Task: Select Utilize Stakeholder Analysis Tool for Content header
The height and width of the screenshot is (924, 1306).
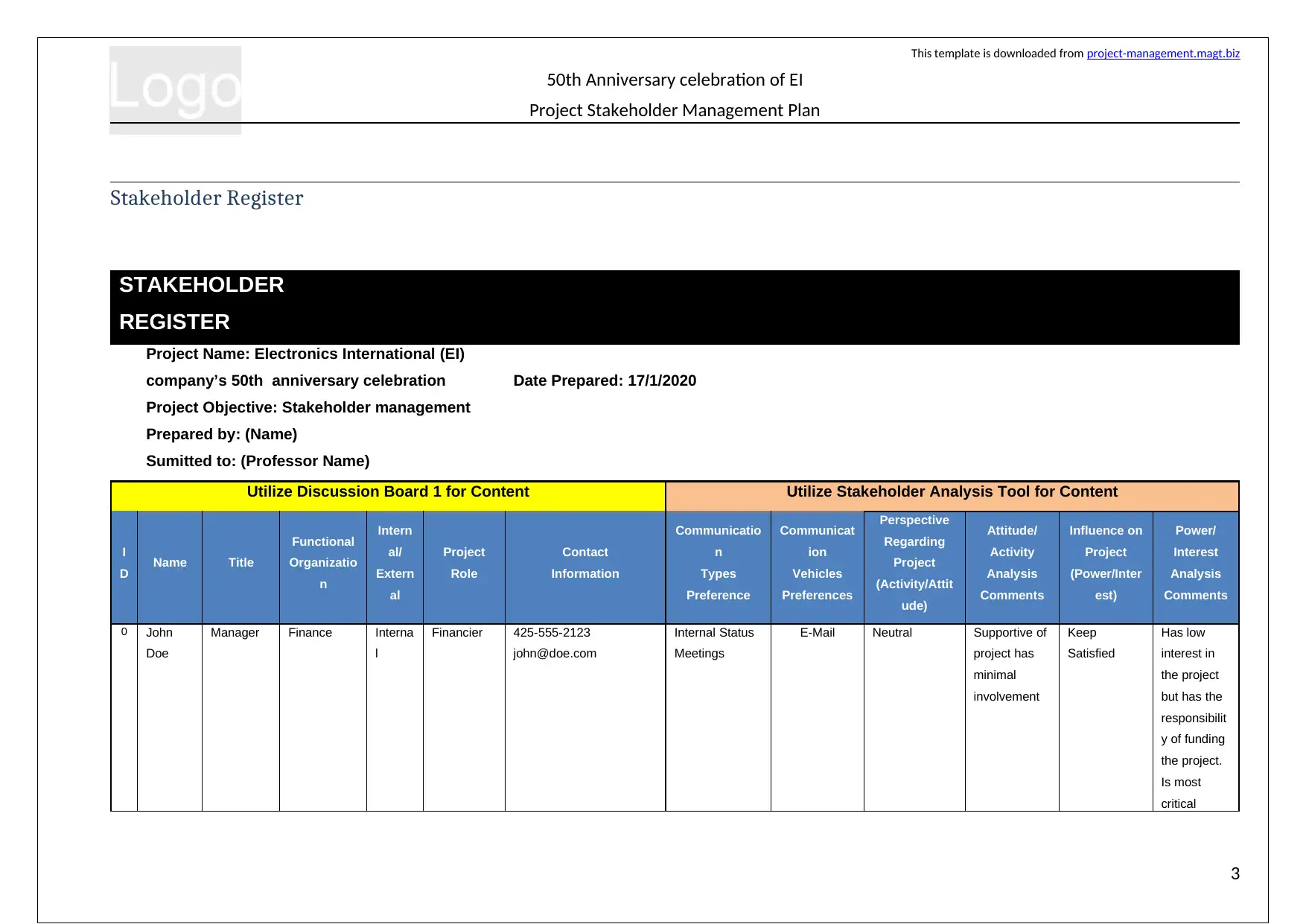Action: [x=952, y=496]
